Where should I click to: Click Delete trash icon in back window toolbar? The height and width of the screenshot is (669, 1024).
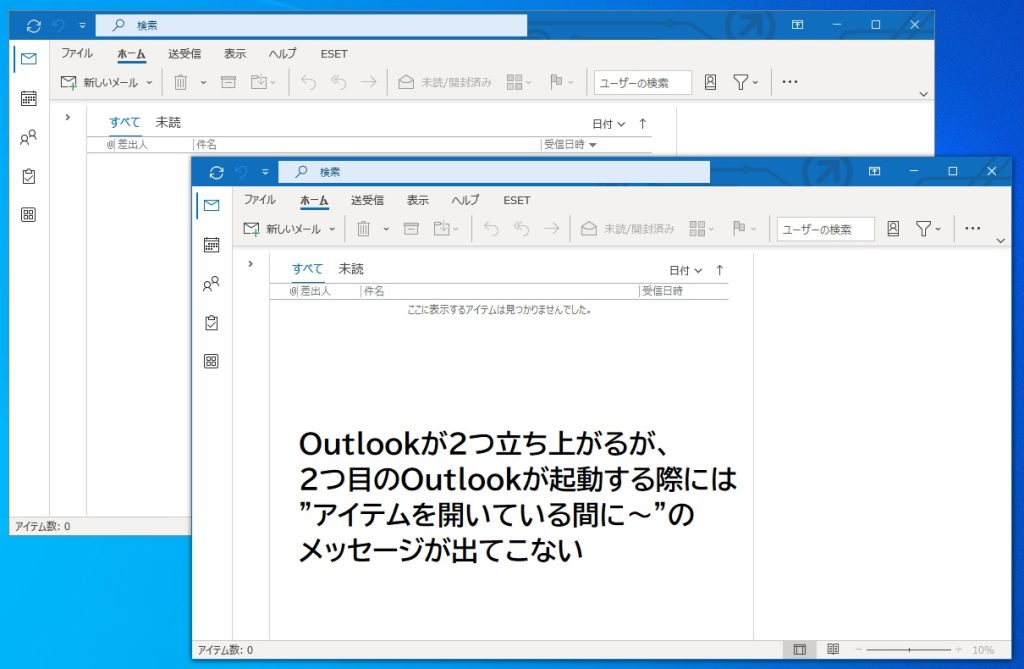tap(181, 82)
